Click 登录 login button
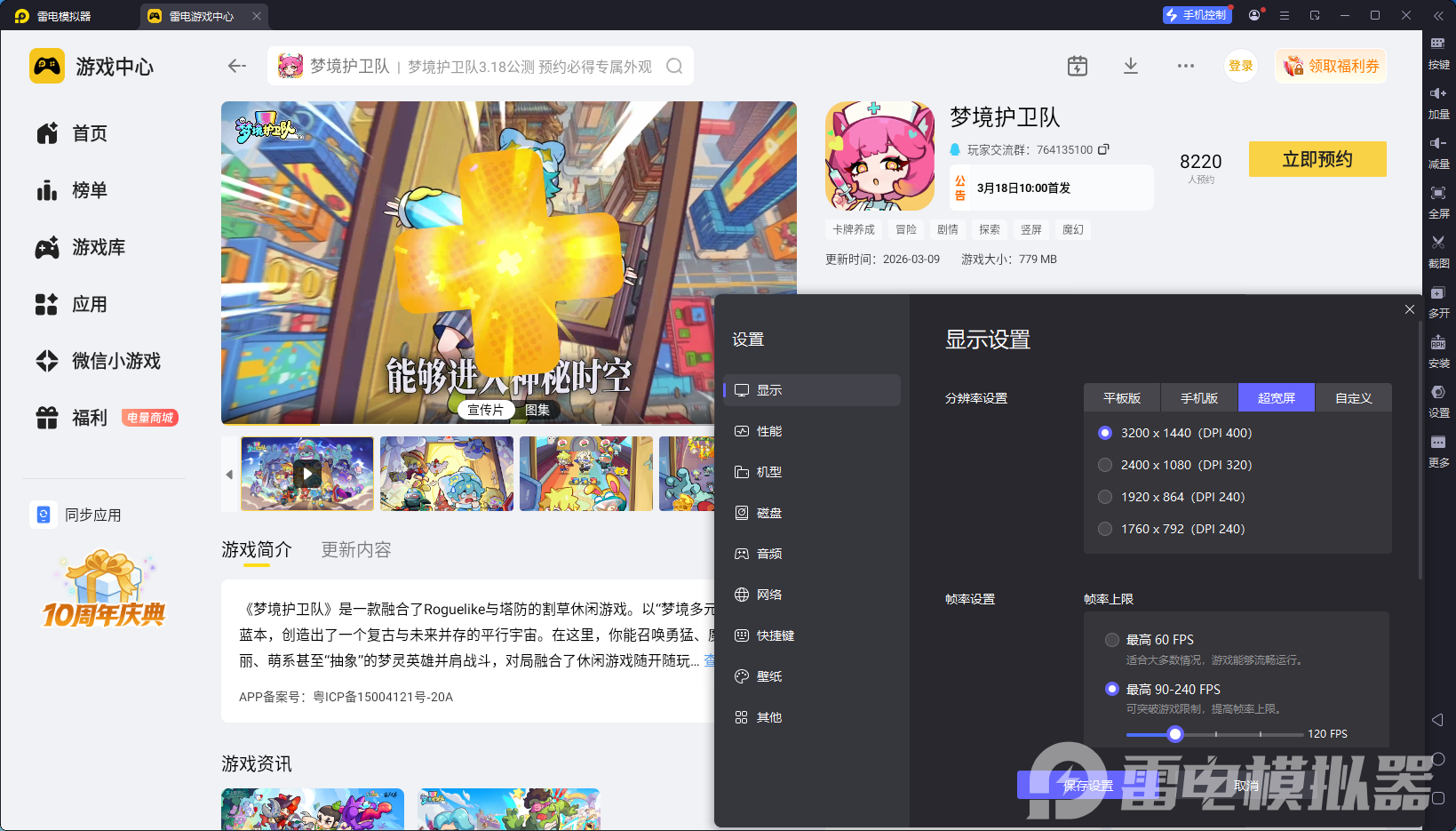Viewport: 1456px width, 831px height. (1241, 66)
